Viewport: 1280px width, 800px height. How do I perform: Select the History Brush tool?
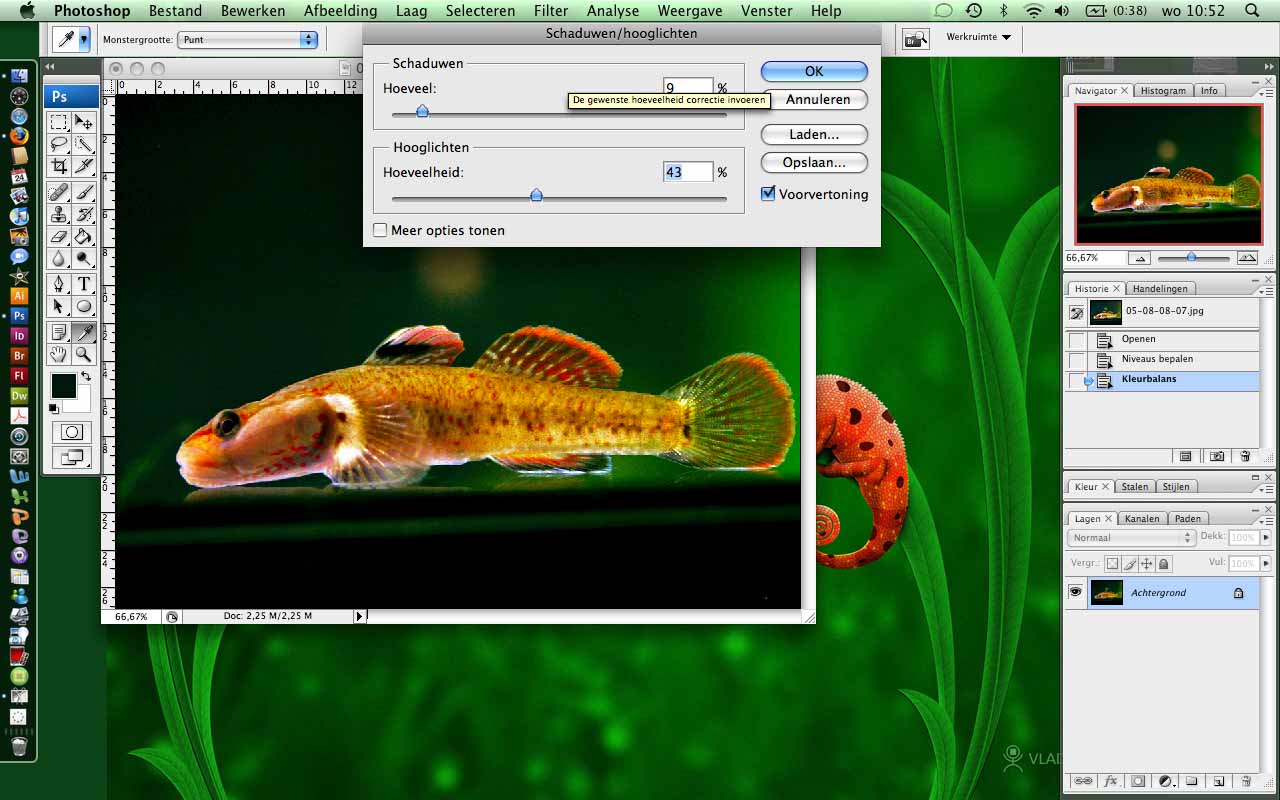(84, 215)
